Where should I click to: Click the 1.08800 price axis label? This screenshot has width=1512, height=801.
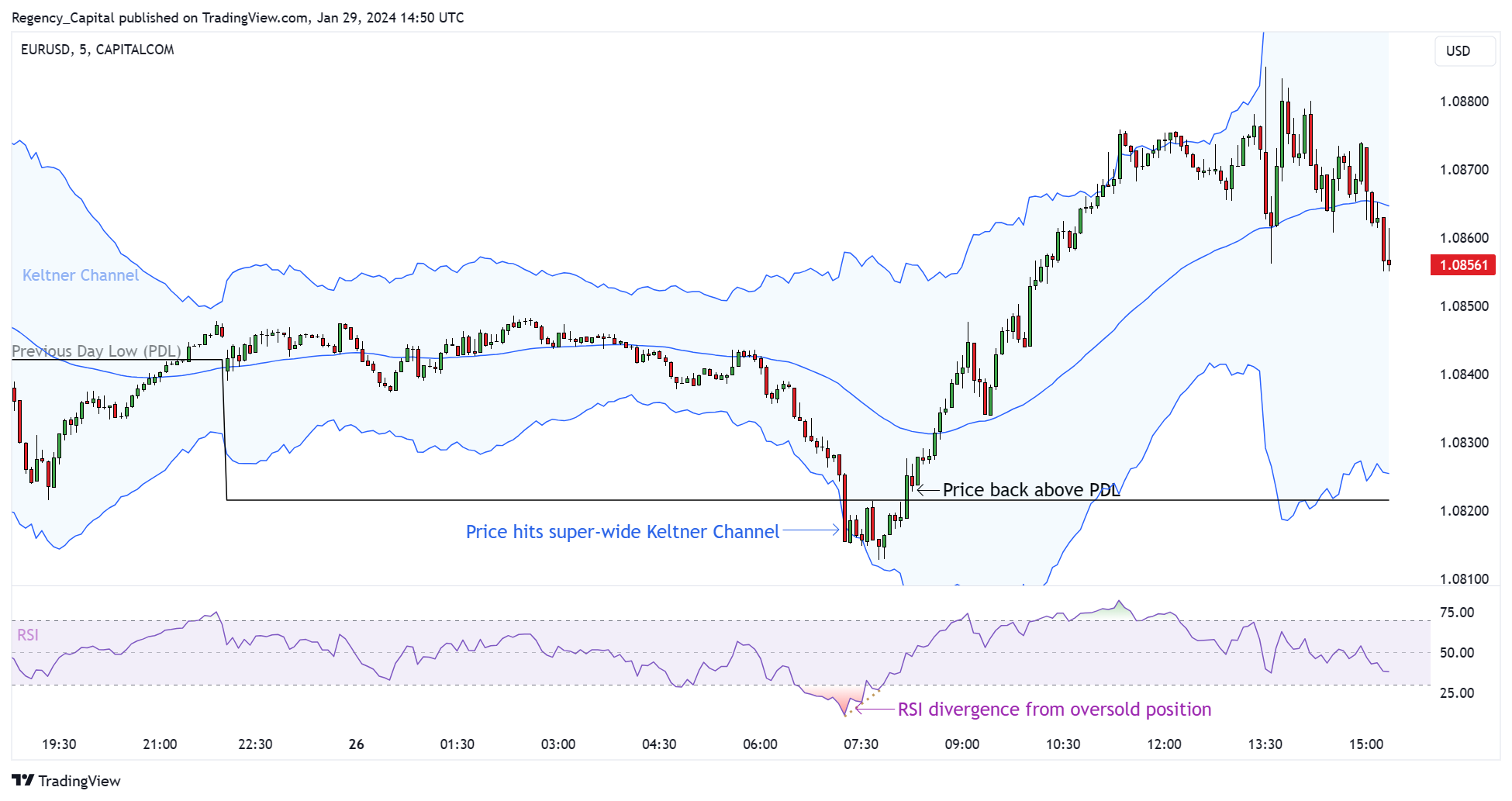pyautogui.click(x=1464, y=102)
